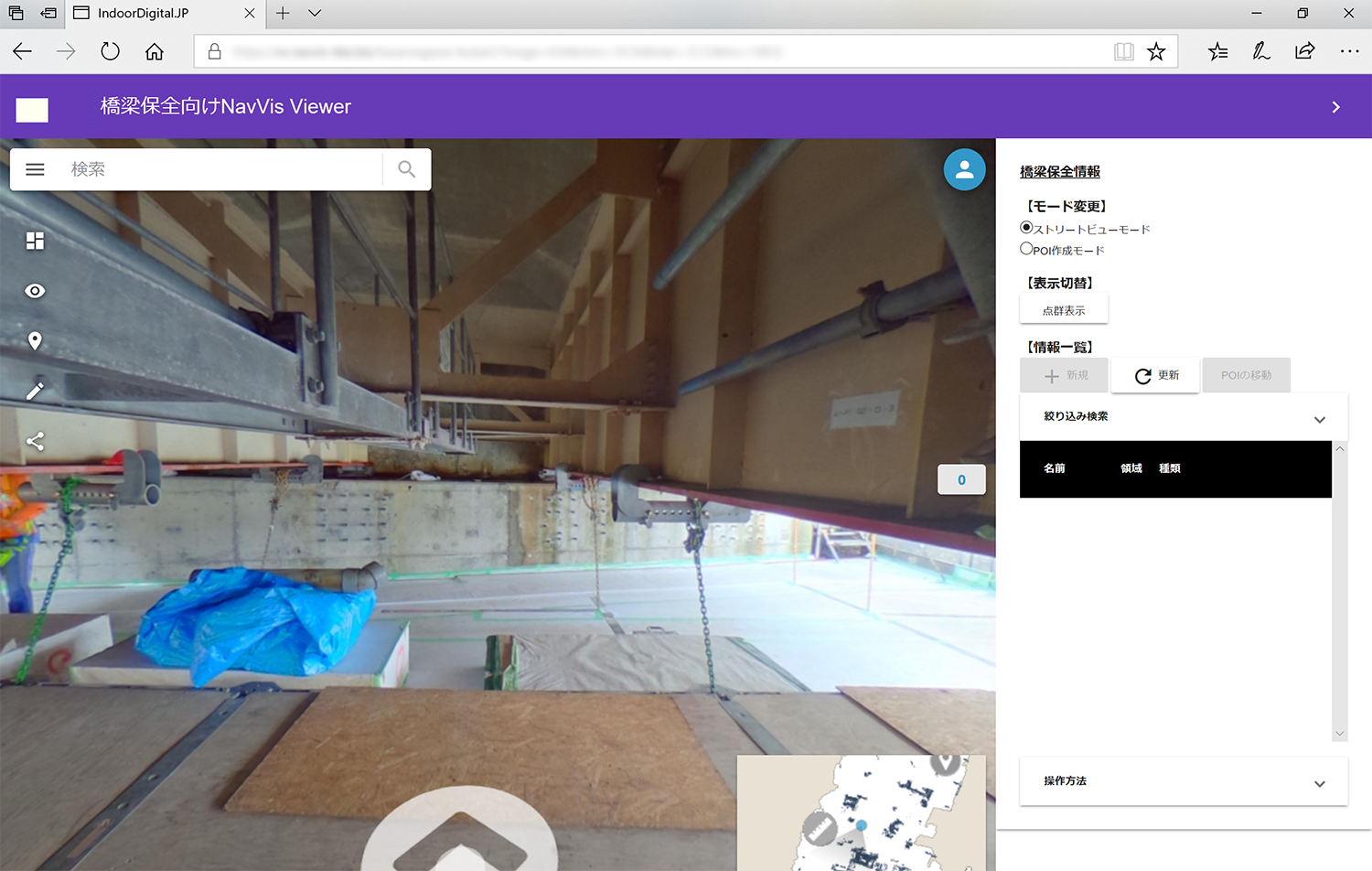
Task: Click the 更新 refresh button
Action: click(x=1155, y=375)
